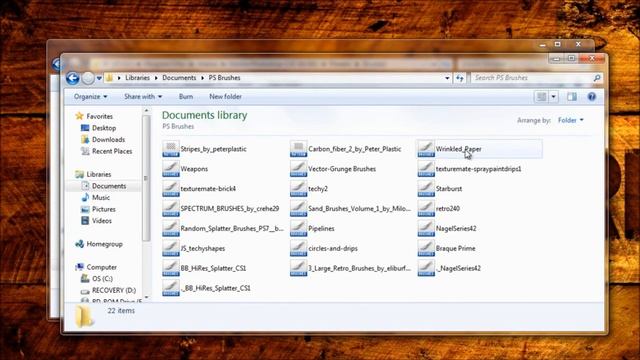Select the JS_techyshapes brush file icon
Image resolution: width=640 pixels, height=360 pixels.
pos(171,249)
